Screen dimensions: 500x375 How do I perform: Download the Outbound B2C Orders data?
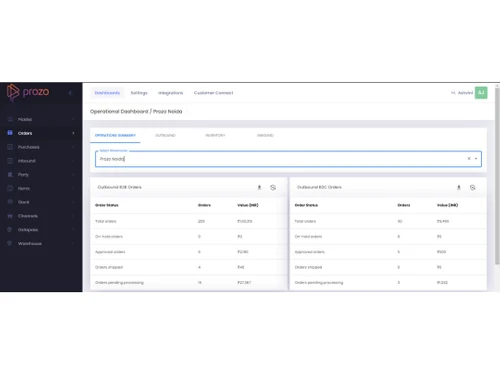click(459, 187)
